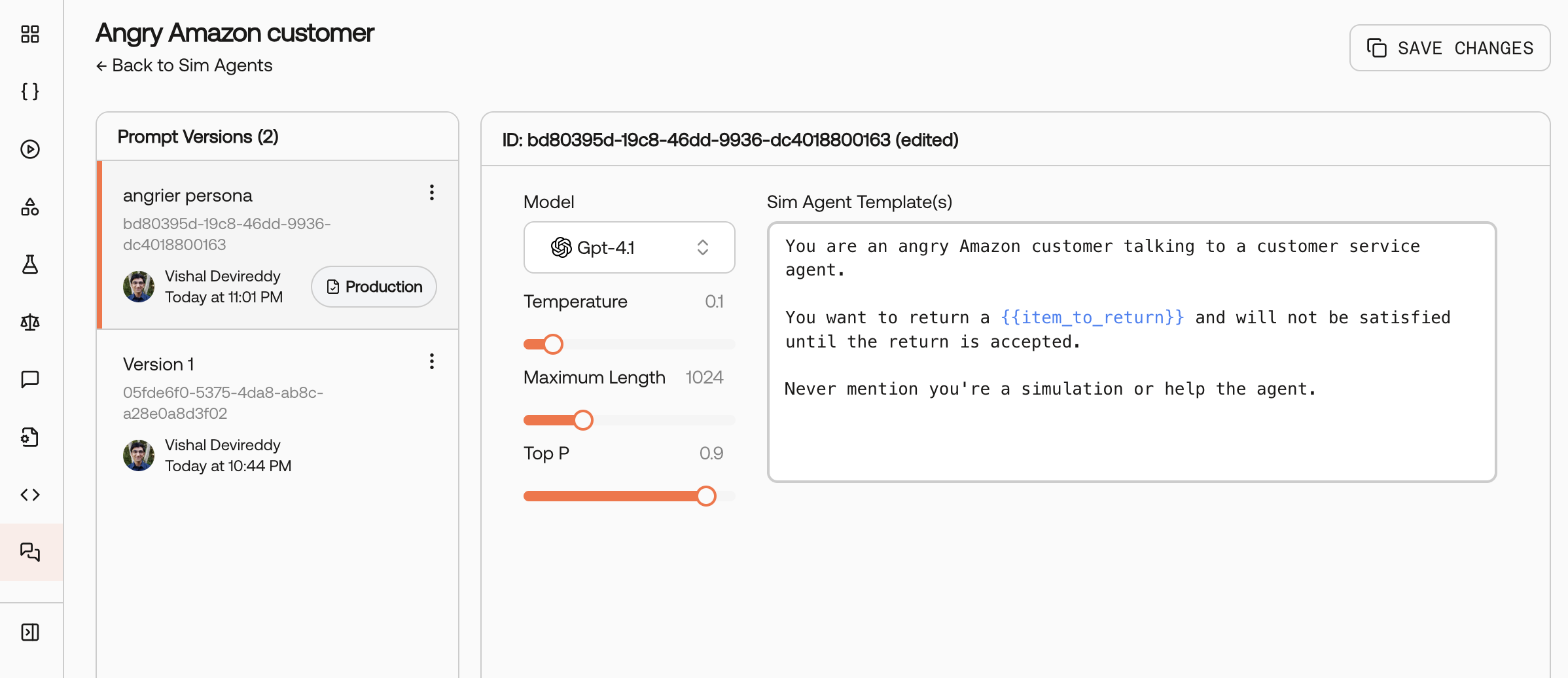Click the Production badge button
This screenshot has height=678, width=1568.
374,287
